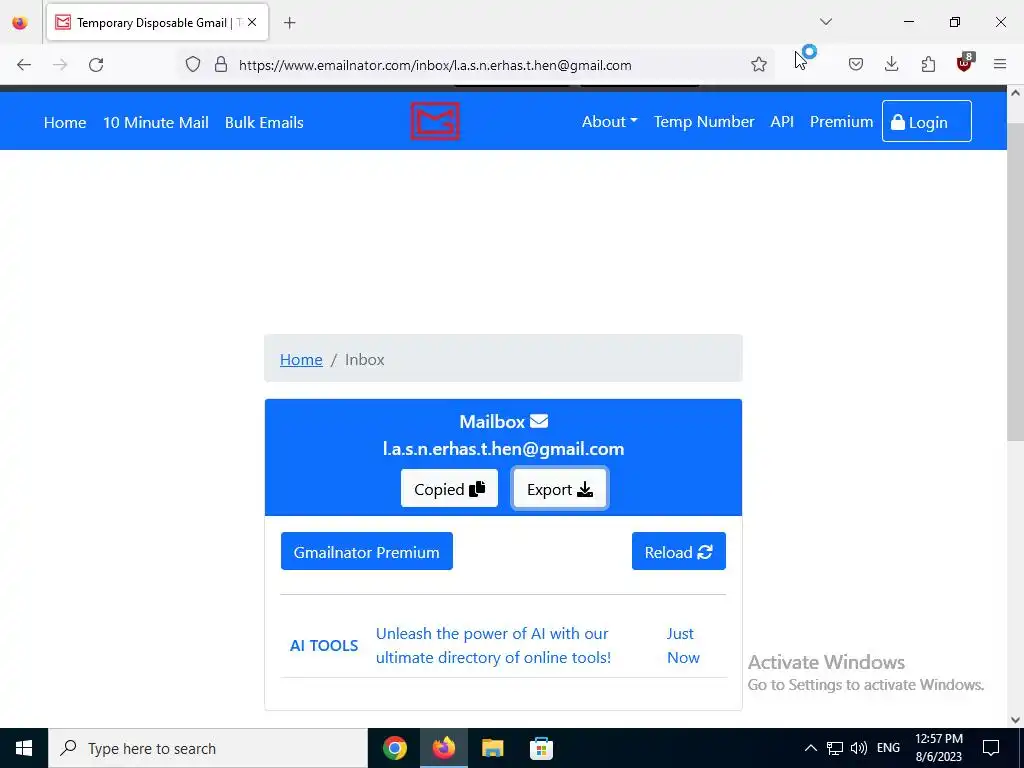
Task: Open the Premium nav link
Action: tap(841, 122)
